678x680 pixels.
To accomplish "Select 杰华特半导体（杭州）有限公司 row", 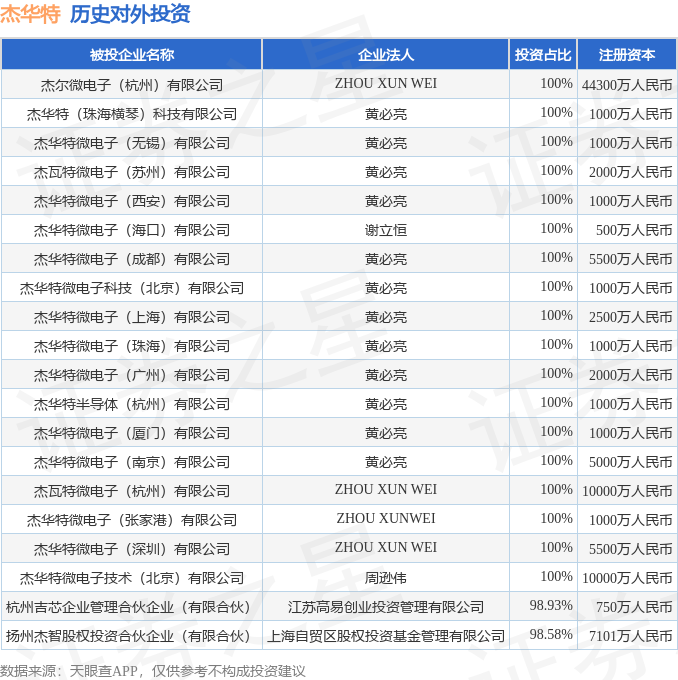I will (339, 404).
